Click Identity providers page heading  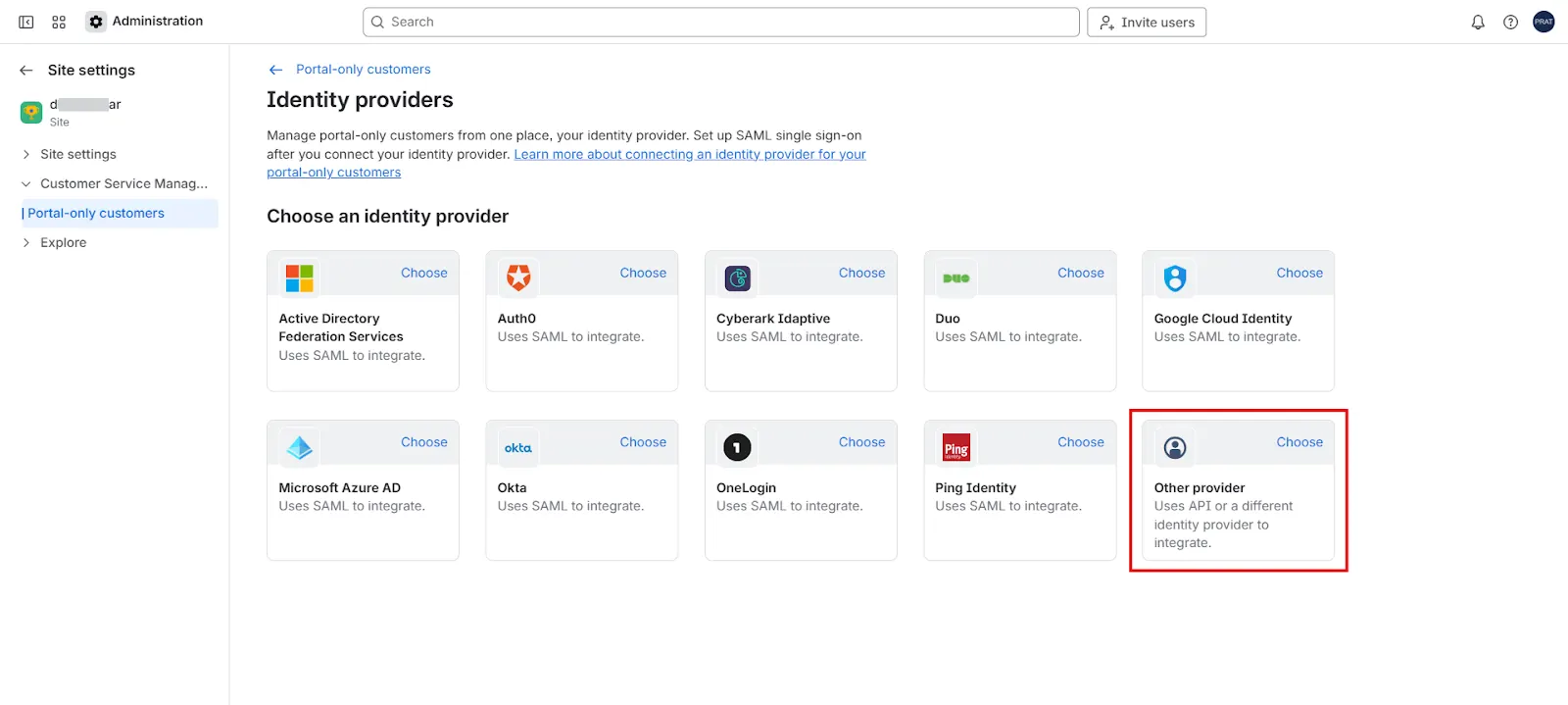[360, 100]
